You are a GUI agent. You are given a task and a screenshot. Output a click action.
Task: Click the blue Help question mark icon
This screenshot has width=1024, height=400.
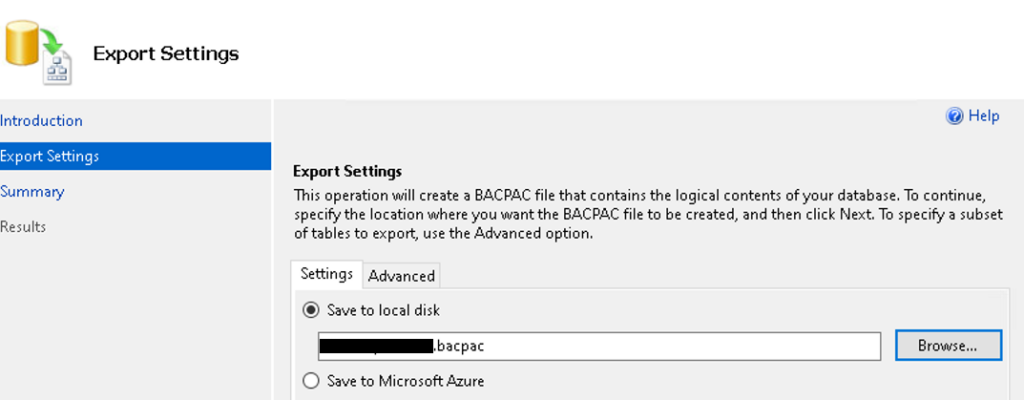pos(954,116)
